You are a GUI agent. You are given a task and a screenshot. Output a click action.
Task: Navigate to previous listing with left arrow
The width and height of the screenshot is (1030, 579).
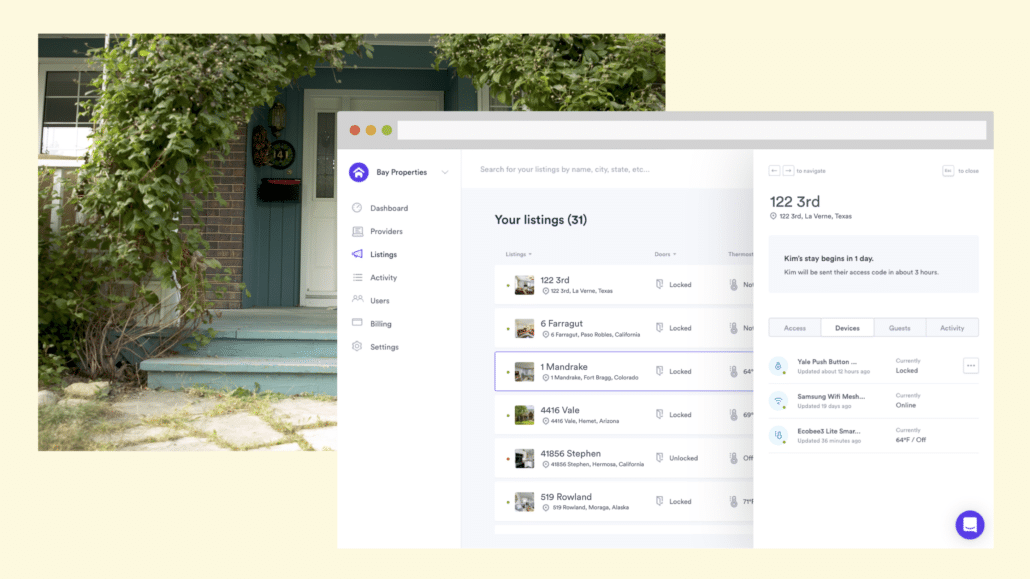774,171
